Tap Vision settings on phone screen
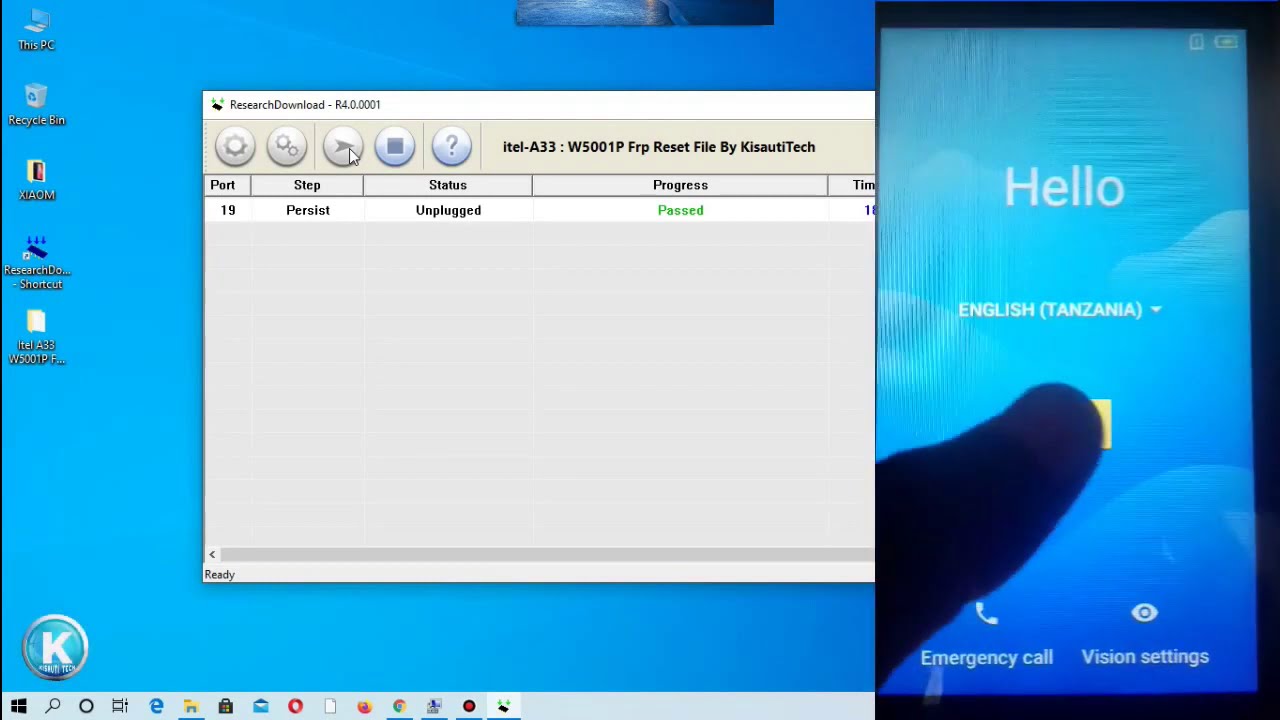Image resolution: width=1280 pixels, height=720 pixels. point(1145,657)
